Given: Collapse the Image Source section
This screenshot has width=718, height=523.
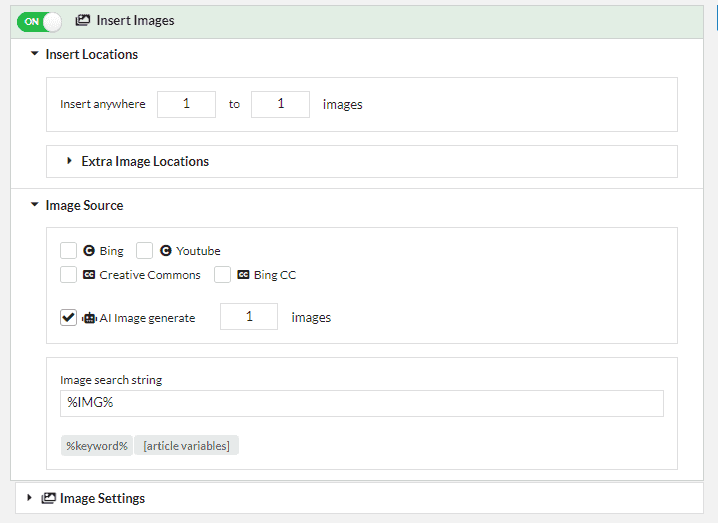Looking at the screenshot, I should click(34, 204).
